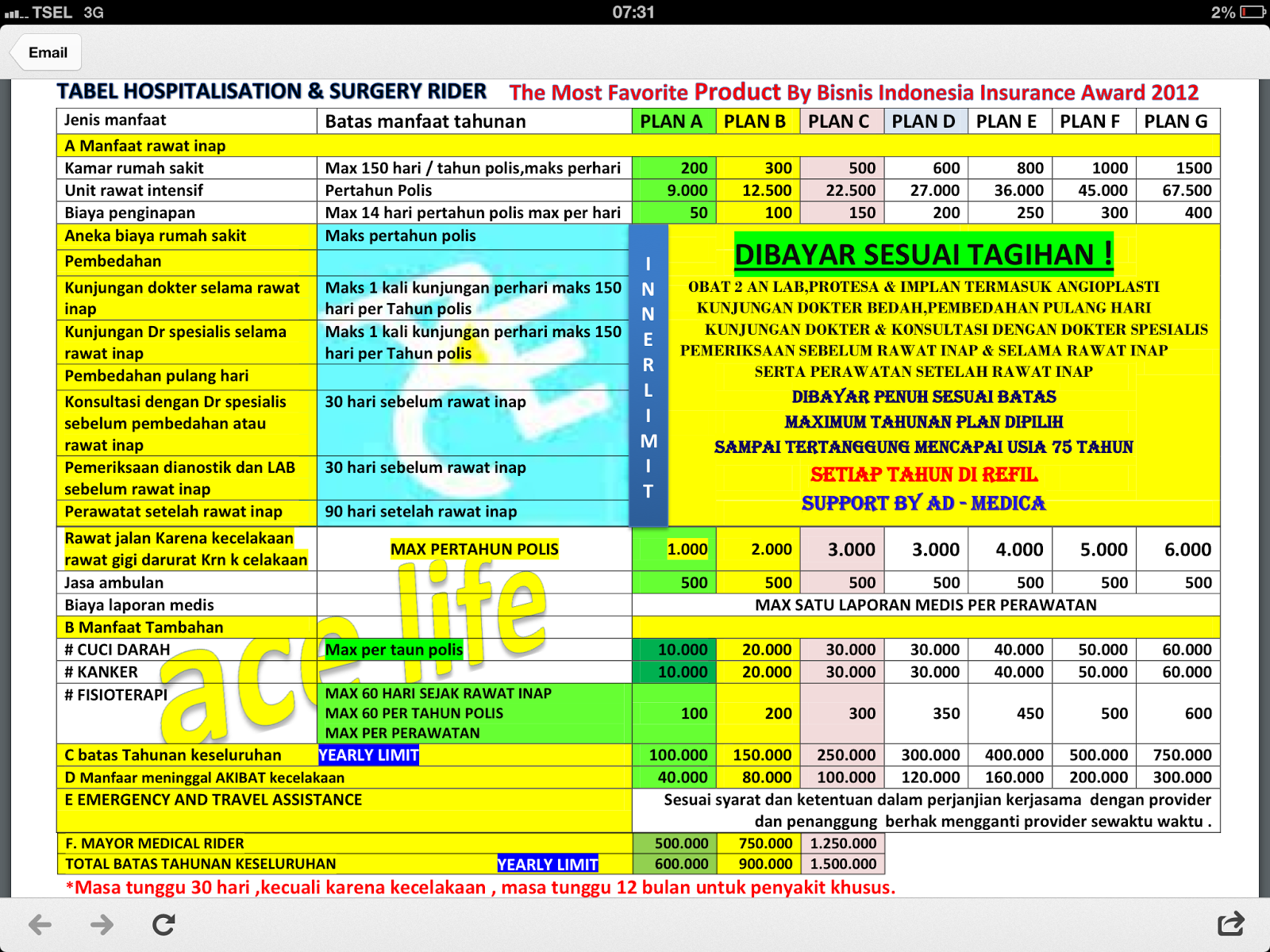
Task: Click the 750.000 yearly limit for Plan G
Action: (x=1179, y=754)
